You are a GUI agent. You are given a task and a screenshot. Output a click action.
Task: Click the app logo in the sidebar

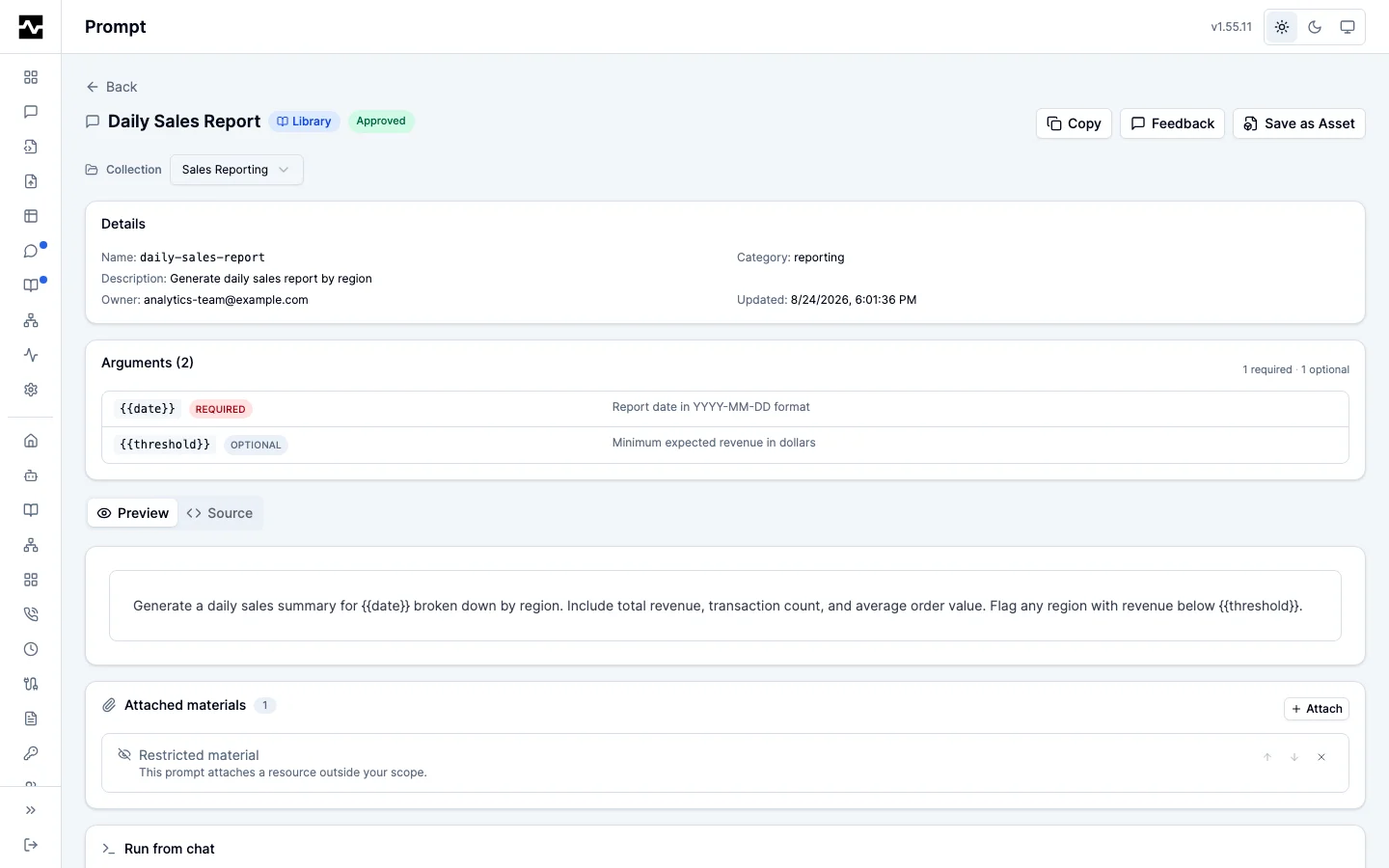31,27
